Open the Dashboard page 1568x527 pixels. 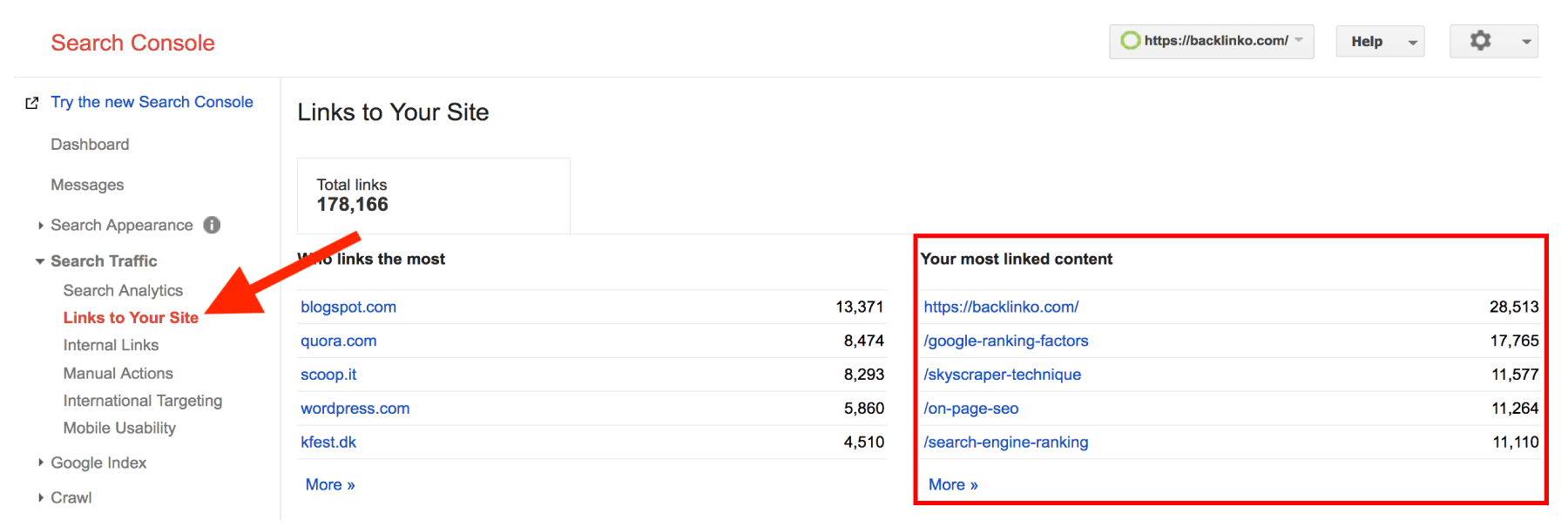(x=90, y=145)
